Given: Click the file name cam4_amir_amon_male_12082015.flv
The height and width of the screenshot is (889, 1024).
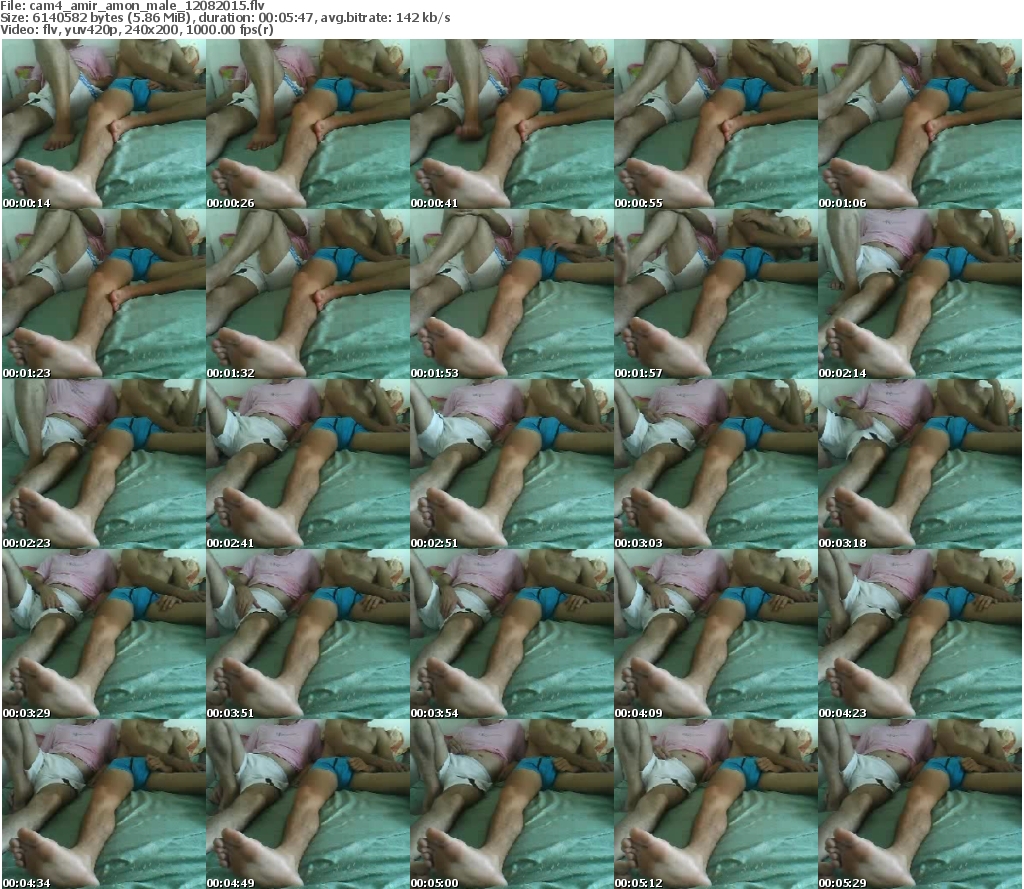Looking at the screenshot, I should click(146, 6).
